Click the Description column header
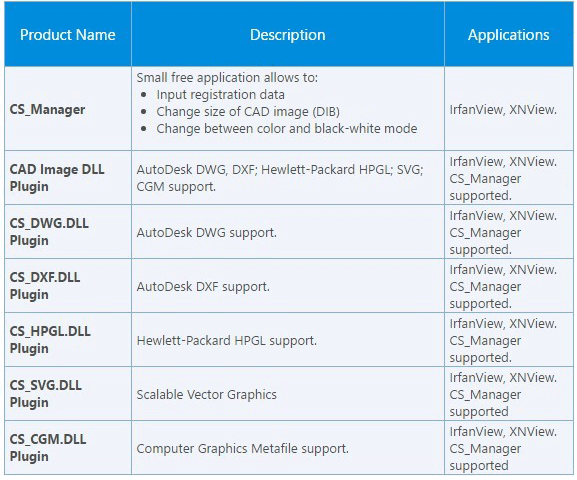The width and height of the screenshot is (577, 480). 287,35
